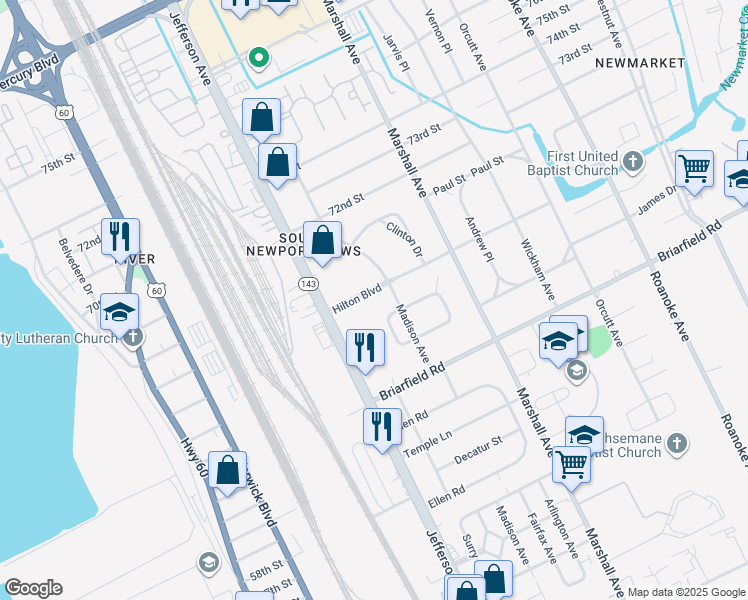Click school marker near Orcutt Ave park
Viewport: 748px width, 600px height.
(559, 345)
